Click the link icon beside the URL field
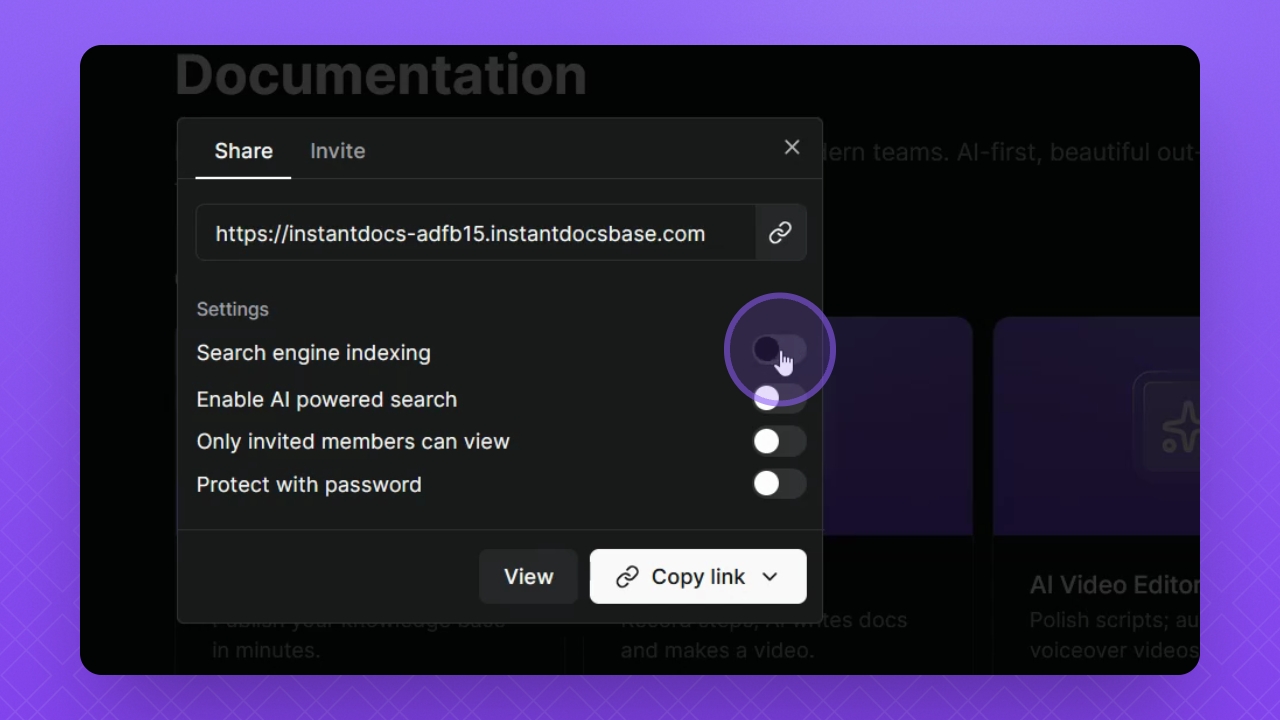The height and width of the screenshot is (720, 1280). [780, 233]
